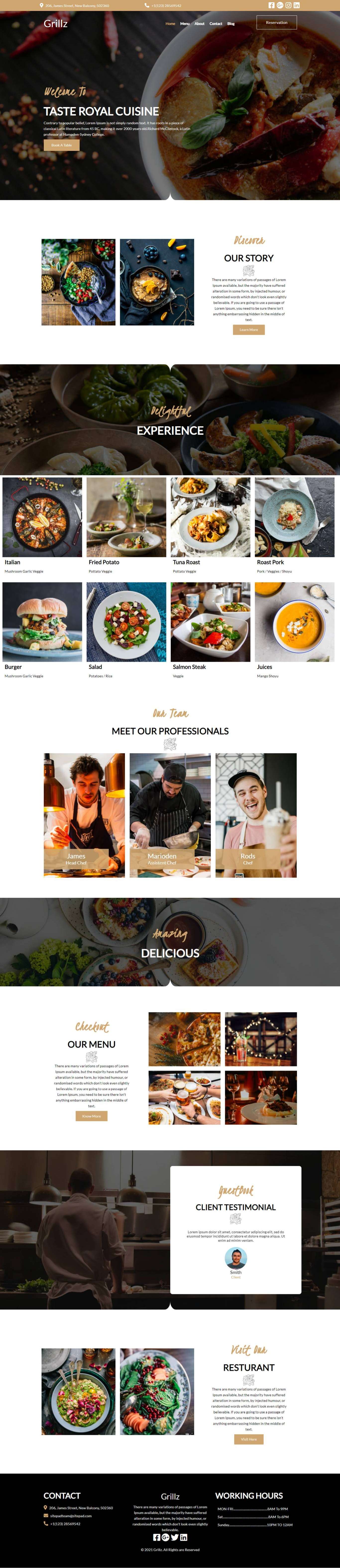The width and height of the screenshot is (340, 1568).
Task: Click the footer Google Plus icon
Action: (166, 1537)
